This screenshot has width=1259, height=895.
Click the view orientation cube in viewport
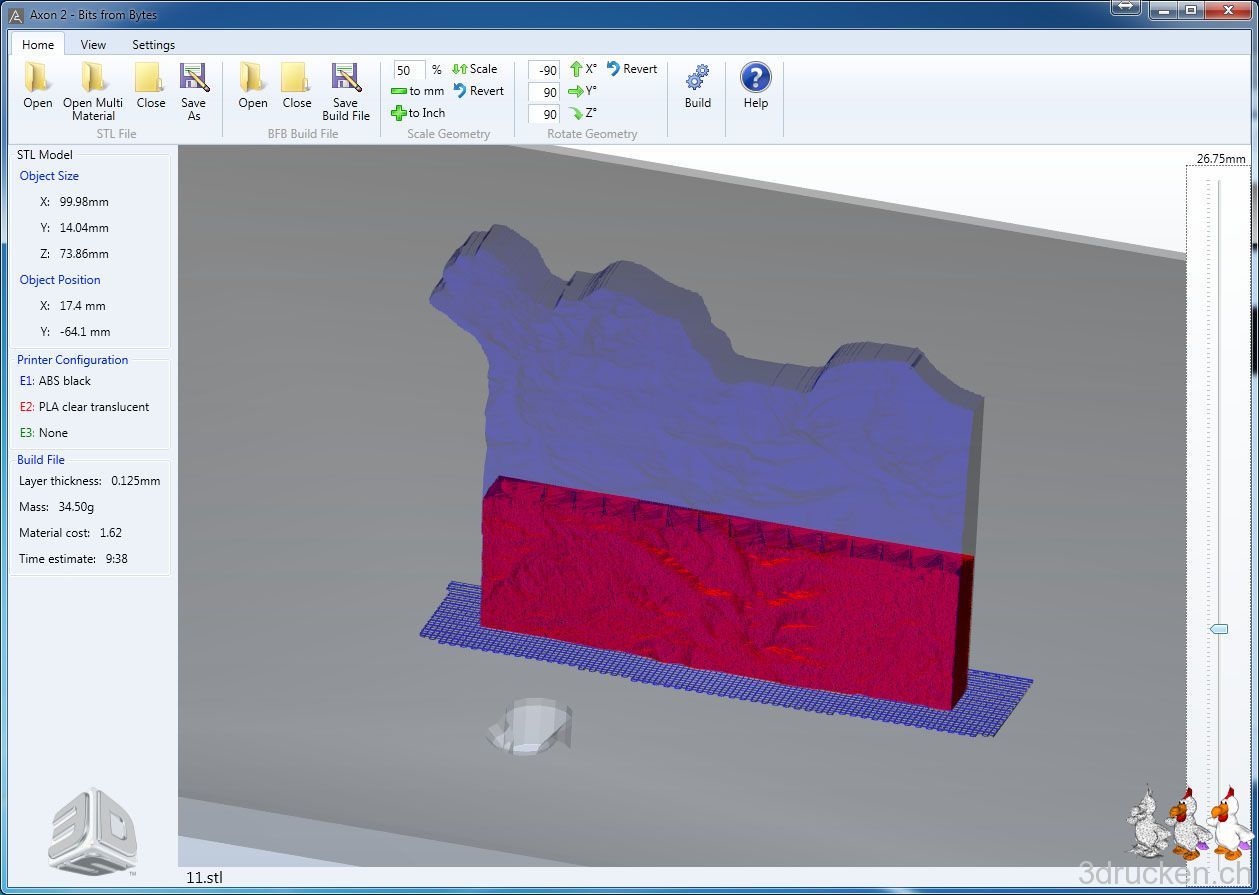(x=529, y=725)
